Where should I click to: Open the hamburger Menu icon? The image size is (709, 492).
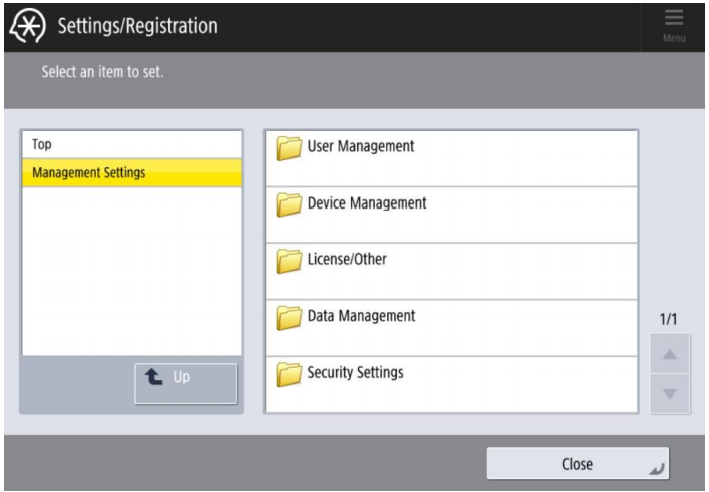(x=671, y=24)
